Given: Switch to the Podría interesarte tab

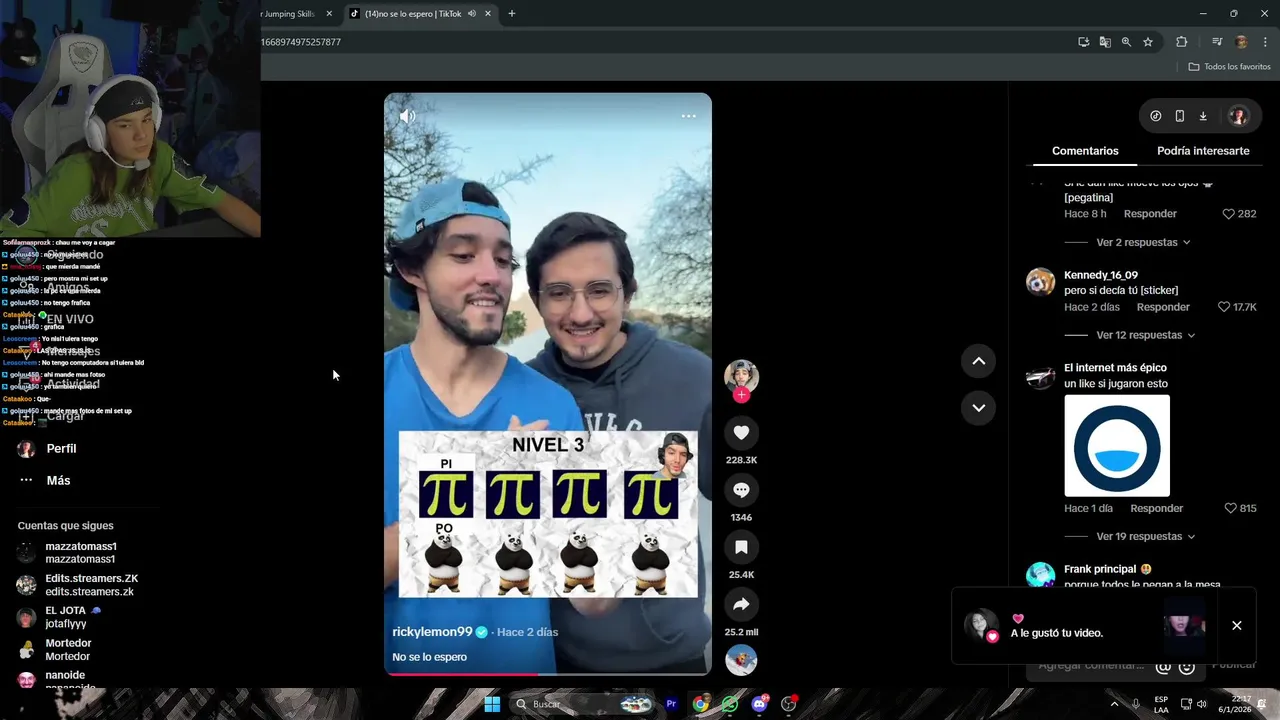Looking at the screenshot, I should pos(1203,151).
